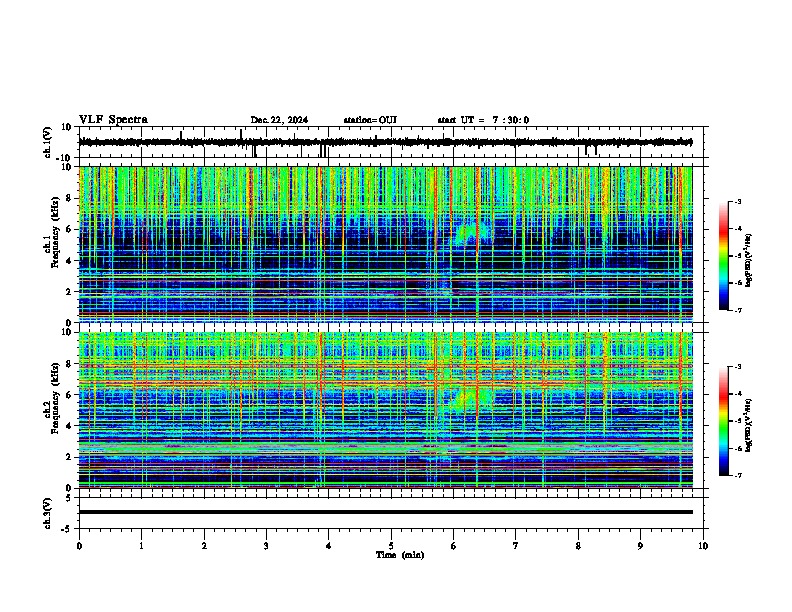Select the ch.1 "Frequency (kHz)" axis label

click(55, 232)
